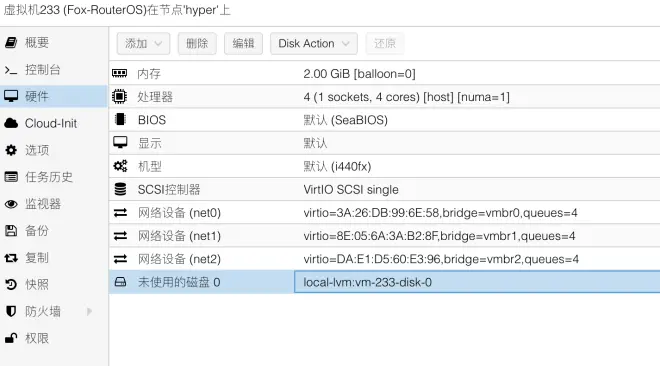The height and width of the screenshot is (366, 660).
Task: Open the Disk Action dropdown
Action: coord(314,43)
